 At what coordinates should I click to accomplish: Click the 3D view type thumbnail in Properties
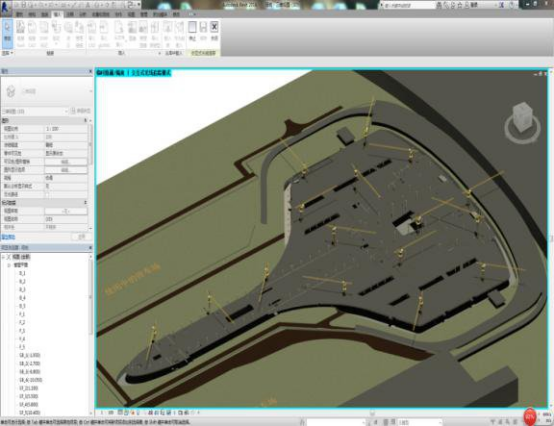[11, 91]
